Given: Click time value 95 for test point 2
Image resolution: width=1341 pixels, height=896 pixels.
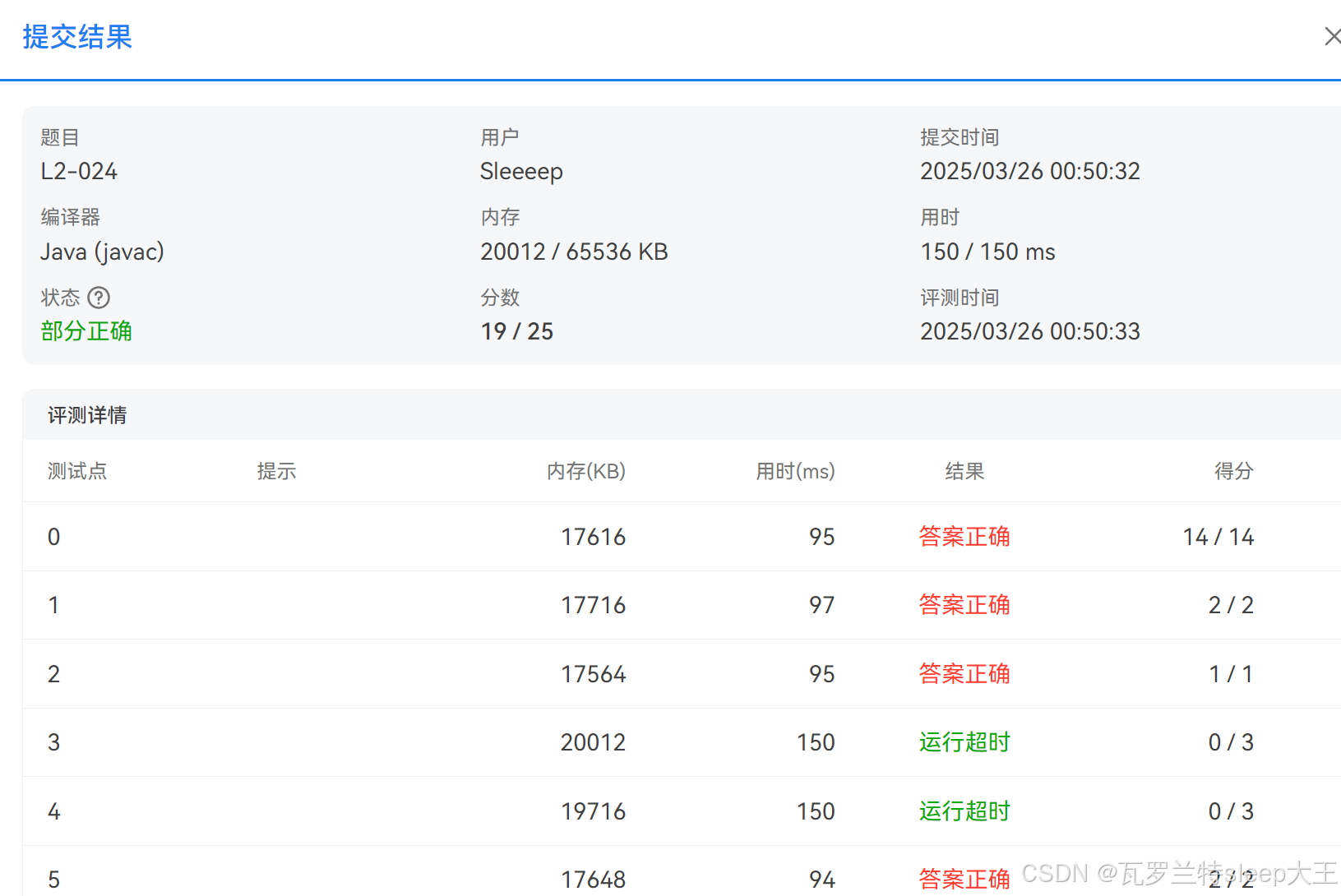Looking at the screenshot, I should (822, 674).
